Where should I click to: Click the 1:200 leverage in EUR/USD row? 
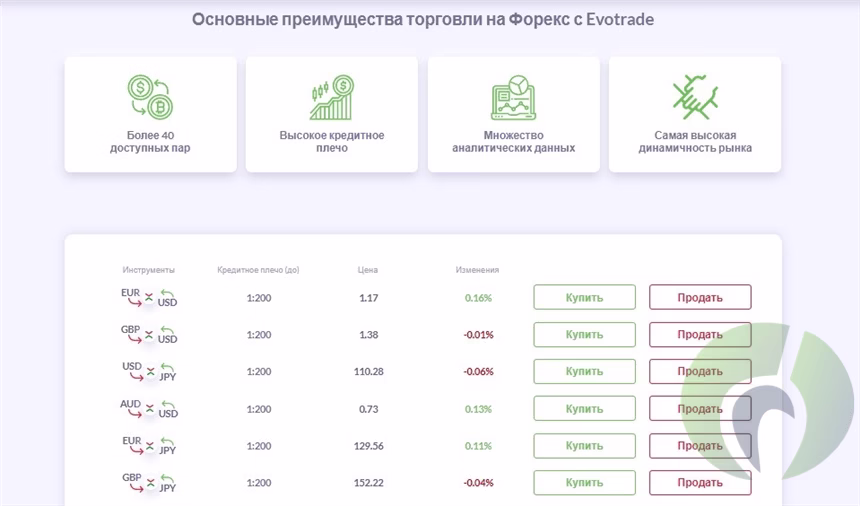(259, 298)
